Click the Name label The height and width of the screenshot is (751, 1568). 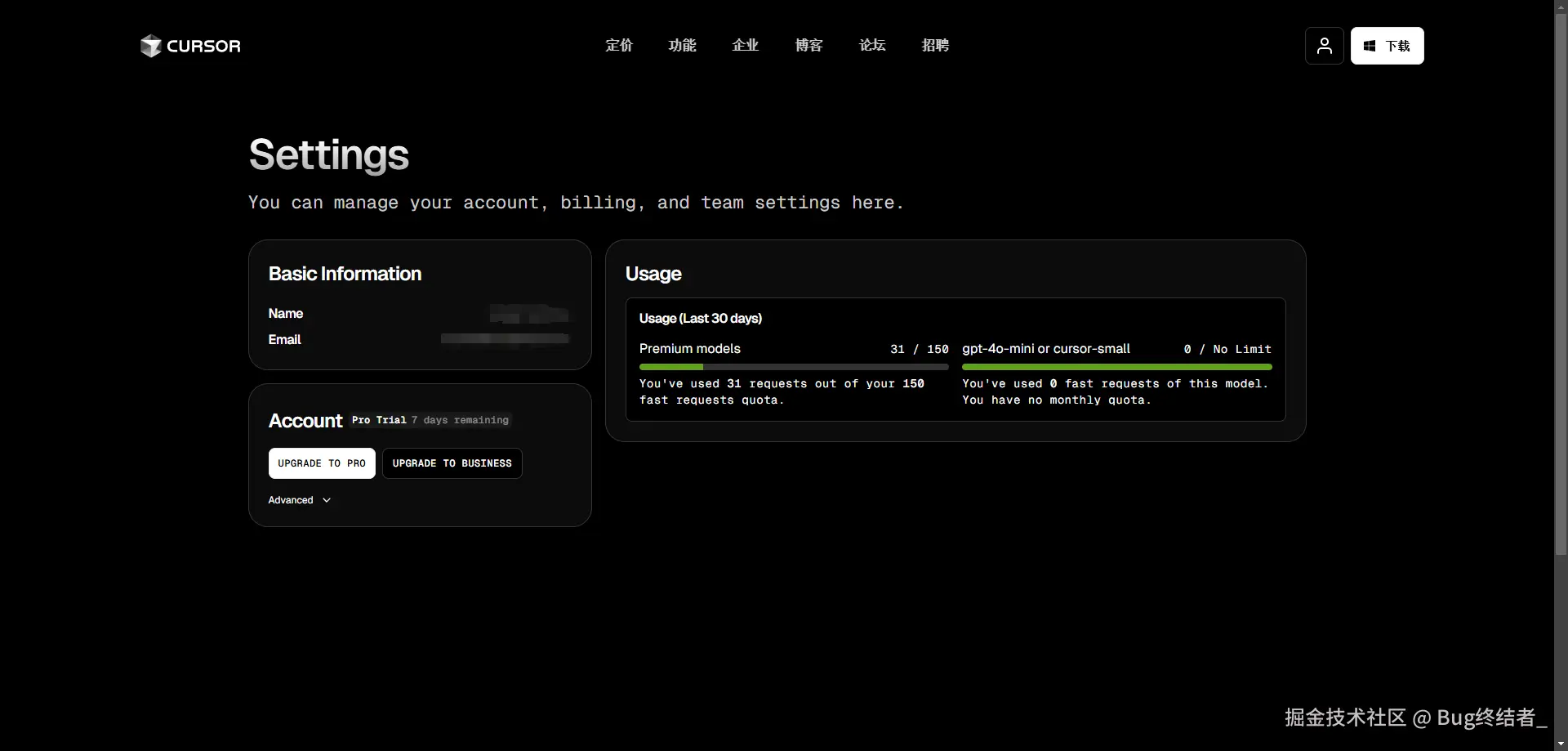286,314
